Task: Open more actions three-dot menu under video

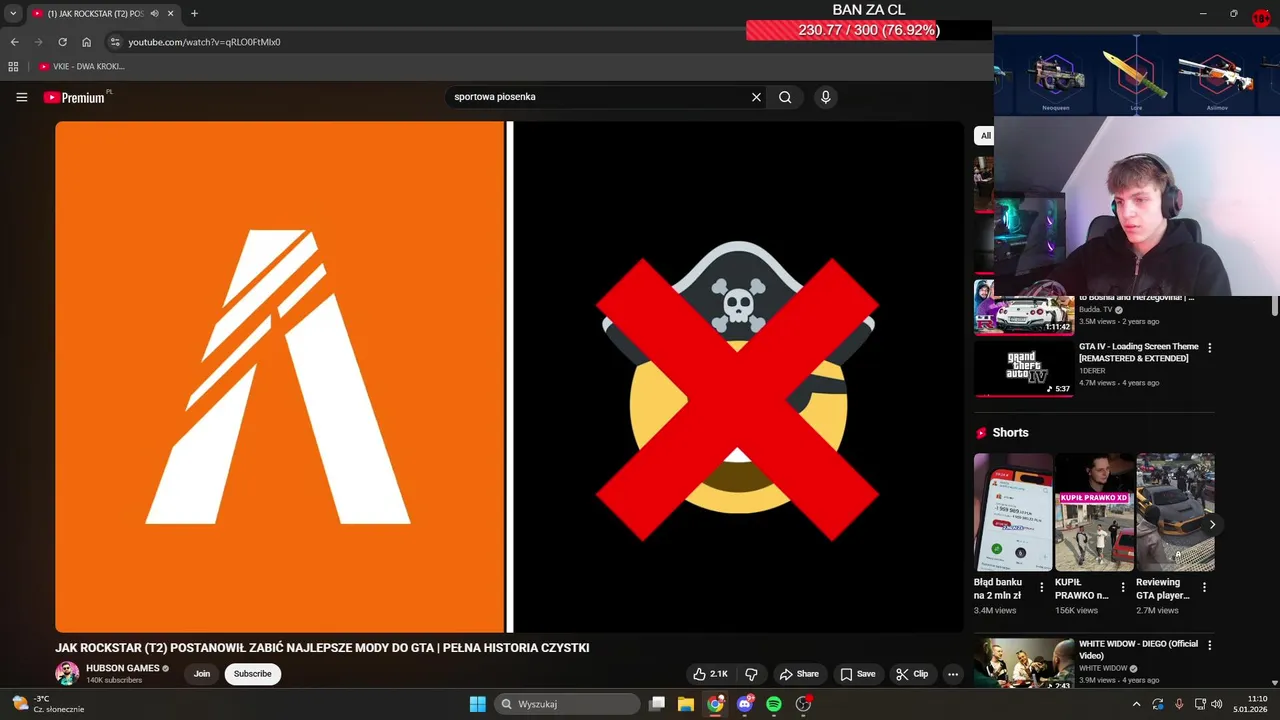Action: click(952, 674)
